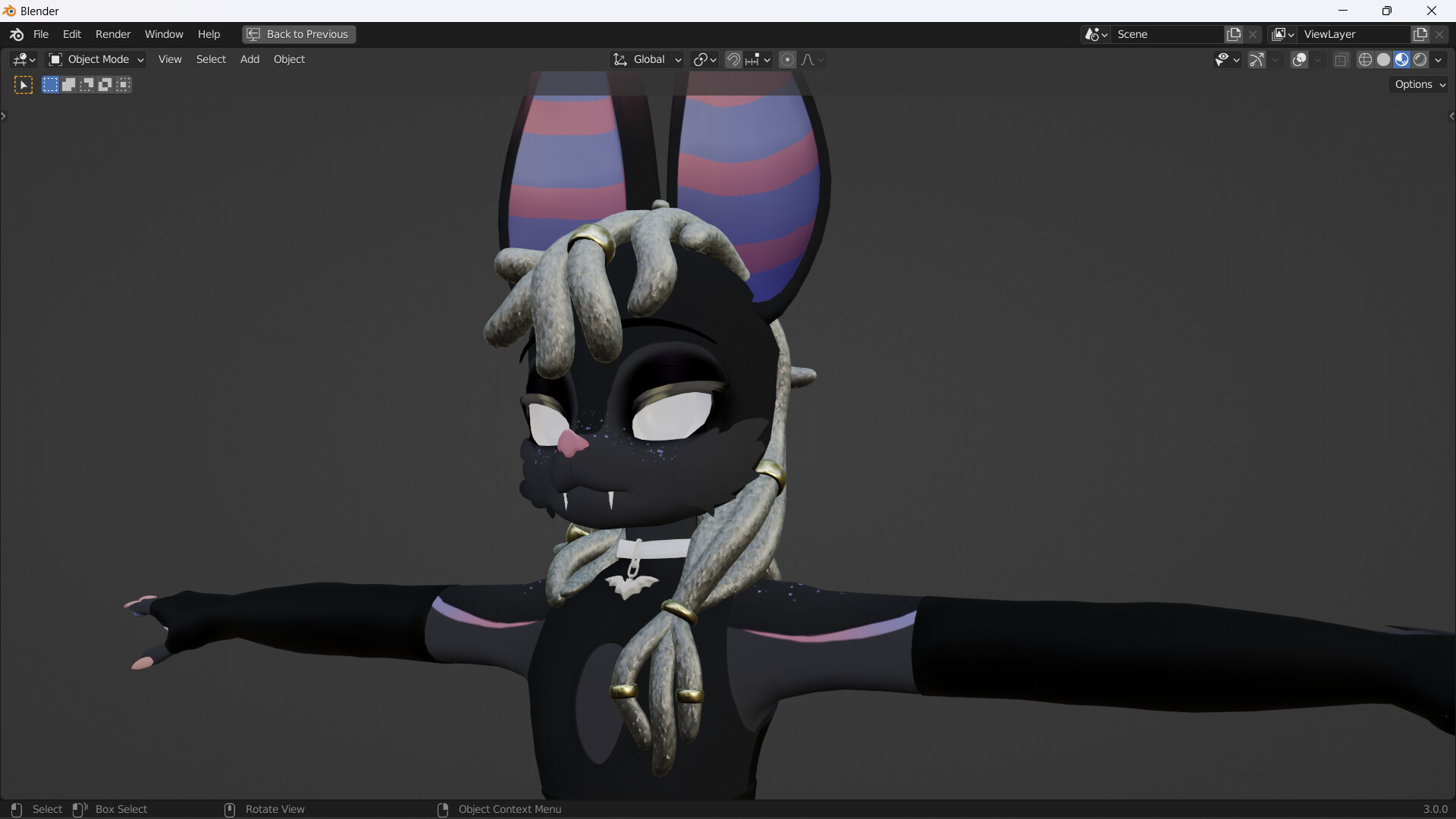Viewport: 1456px width, 819px height.
Task: Create a new scene copy icon
Action: click(1234, 34)
